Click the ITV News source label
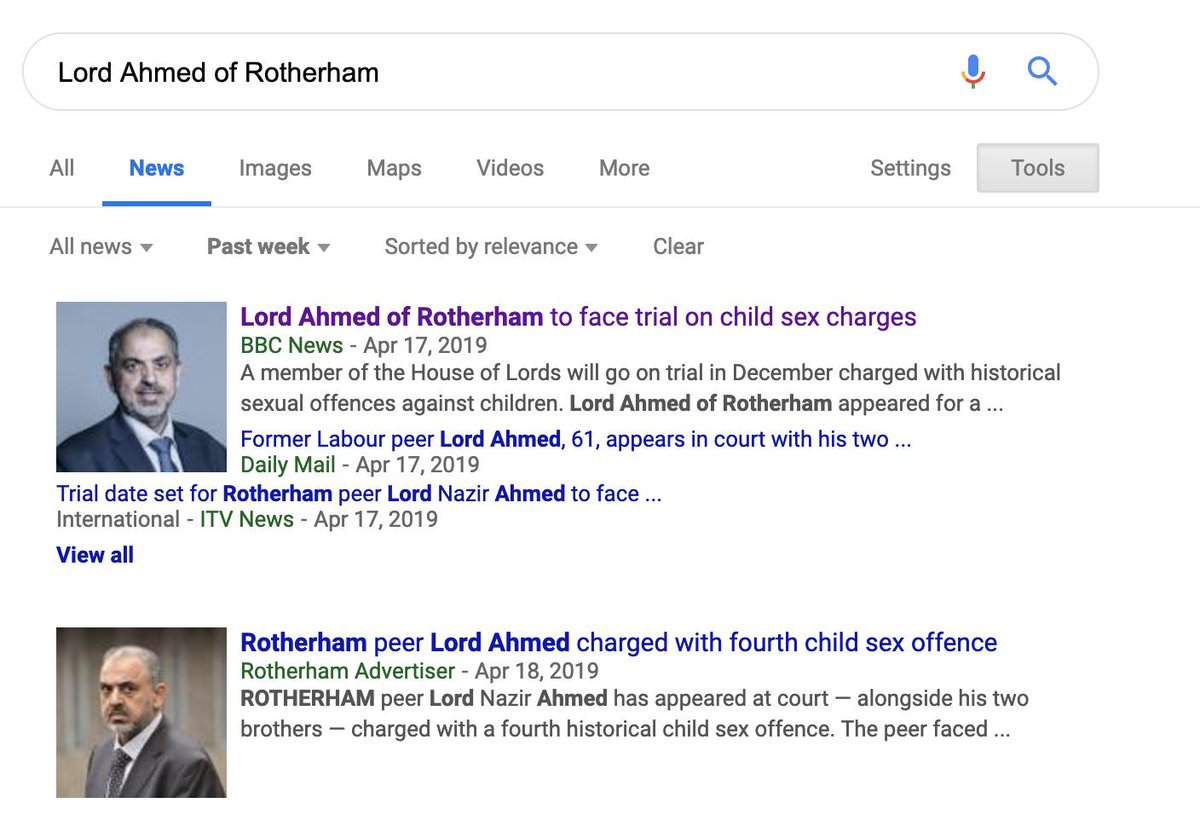Image resolution: width=1200 pixels, height=832 pixels. pyautogui.click(x=247, y=519)
